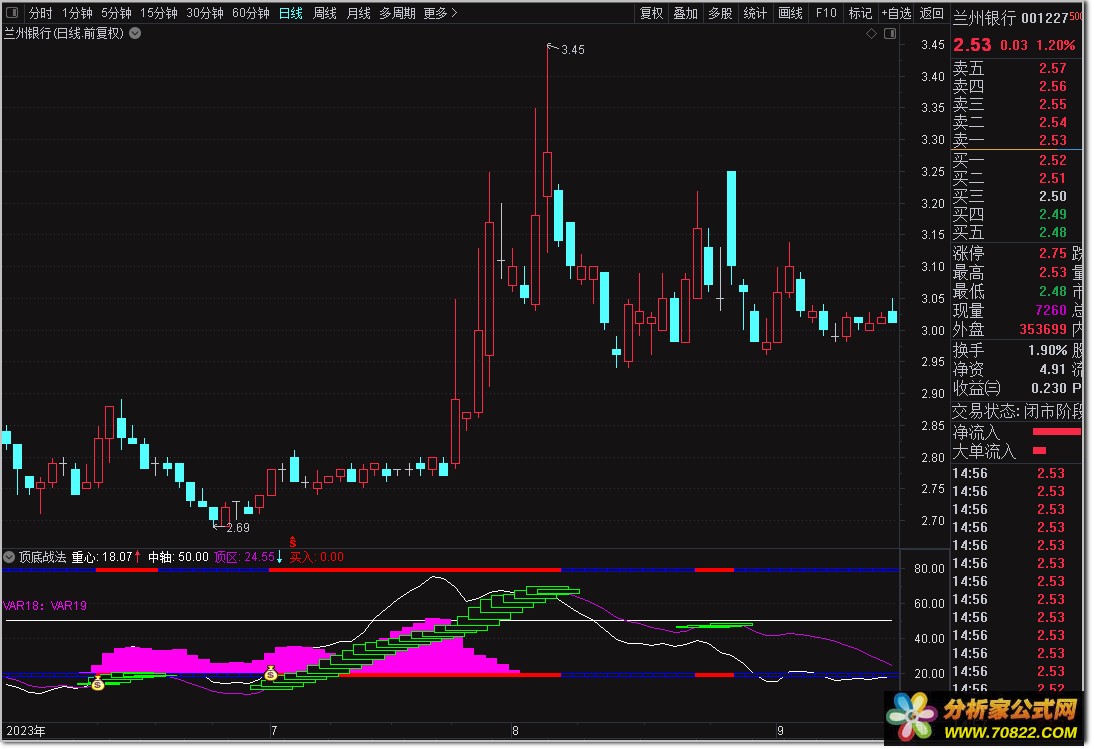Click the 现量 value 7260
Screen dimensions: 1094x749
click(1051, 310)
